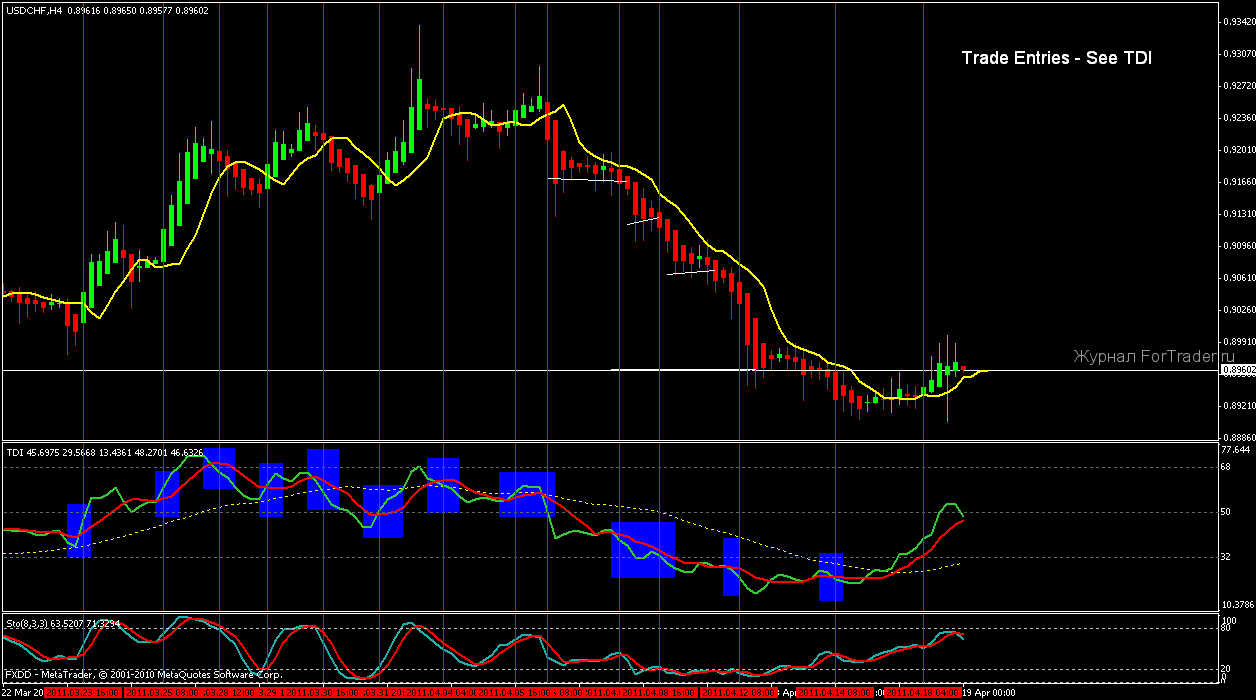
Task: Click the 0.92010 price axis value
Action: click(1238, 149)
